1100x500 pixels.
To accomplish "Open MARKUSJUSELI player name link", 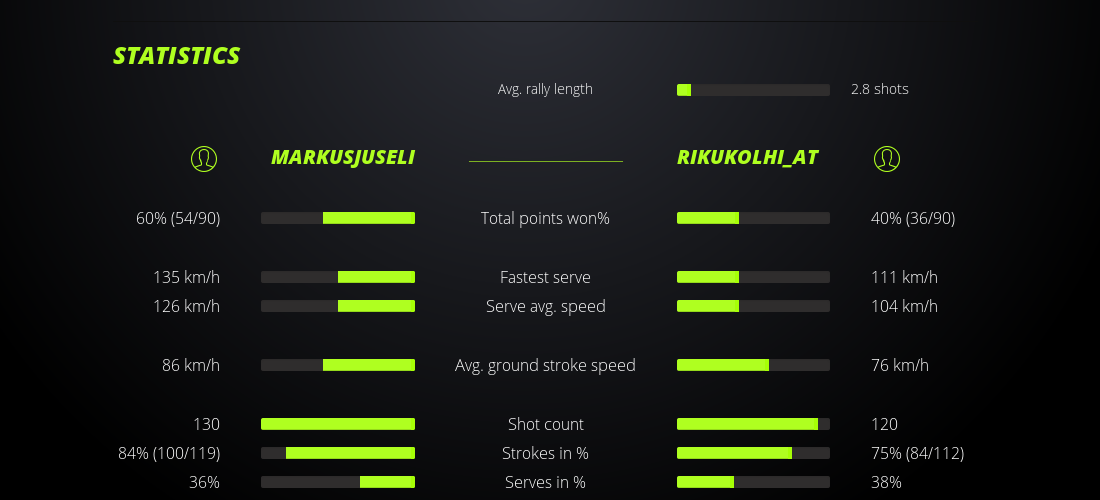I will coord(343,157).
